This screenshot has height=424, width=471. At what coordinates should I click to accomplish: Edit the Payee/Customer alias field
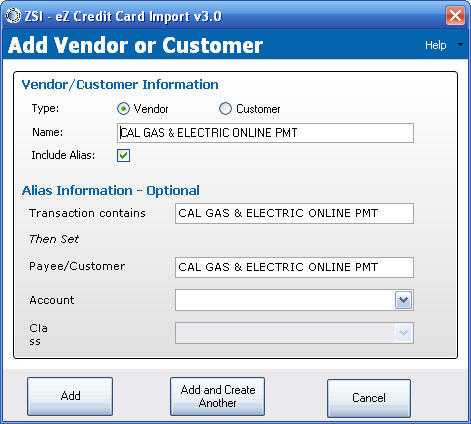click(x=294, y=267)
